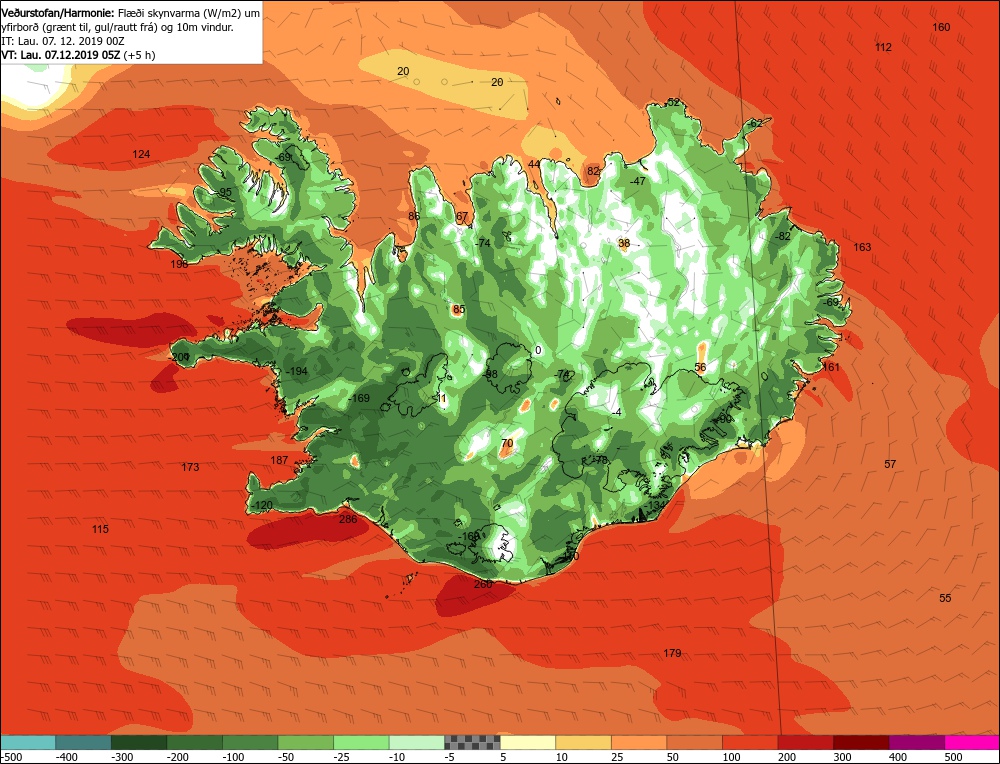Click the yellow-orange swatch between 10 and 25
1000x764 pixels.
pos(584,742)
